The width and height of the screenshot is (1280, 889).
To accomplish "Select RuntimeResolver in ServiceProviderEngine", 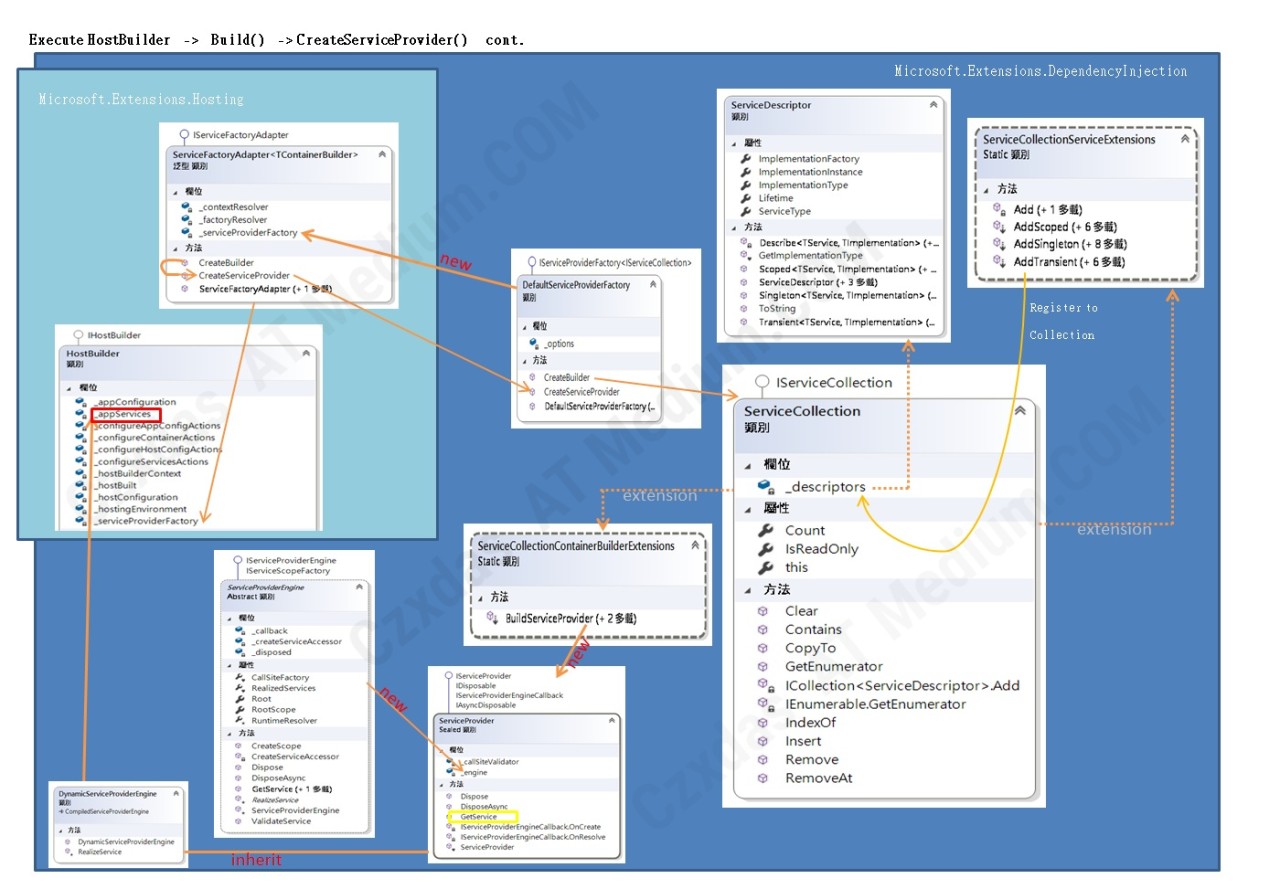I will [x=284, y=720].
